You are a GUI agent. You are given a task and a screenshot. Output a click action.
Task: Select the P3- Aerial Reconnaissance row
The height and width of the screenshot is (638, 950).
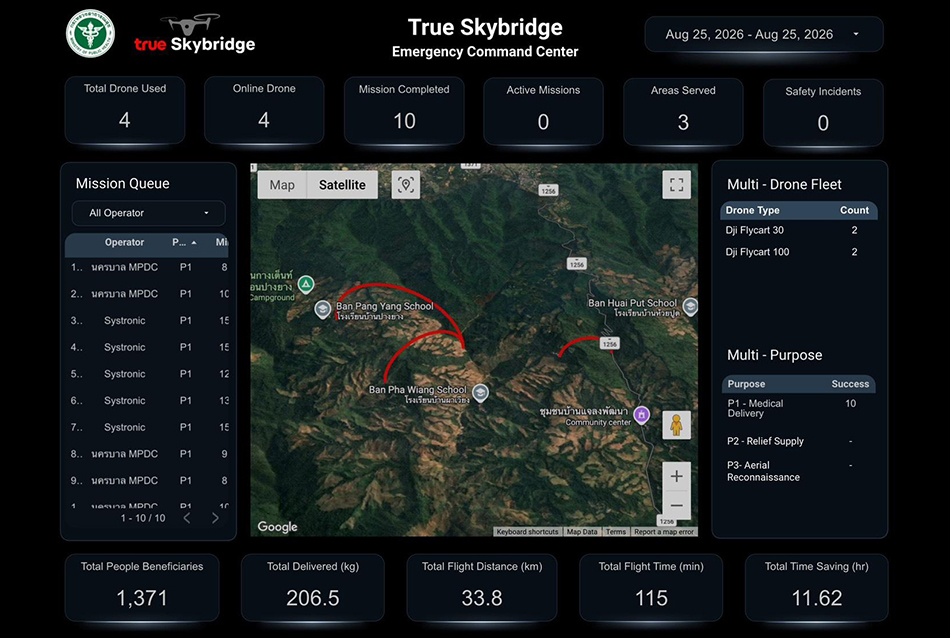[799, 471]
